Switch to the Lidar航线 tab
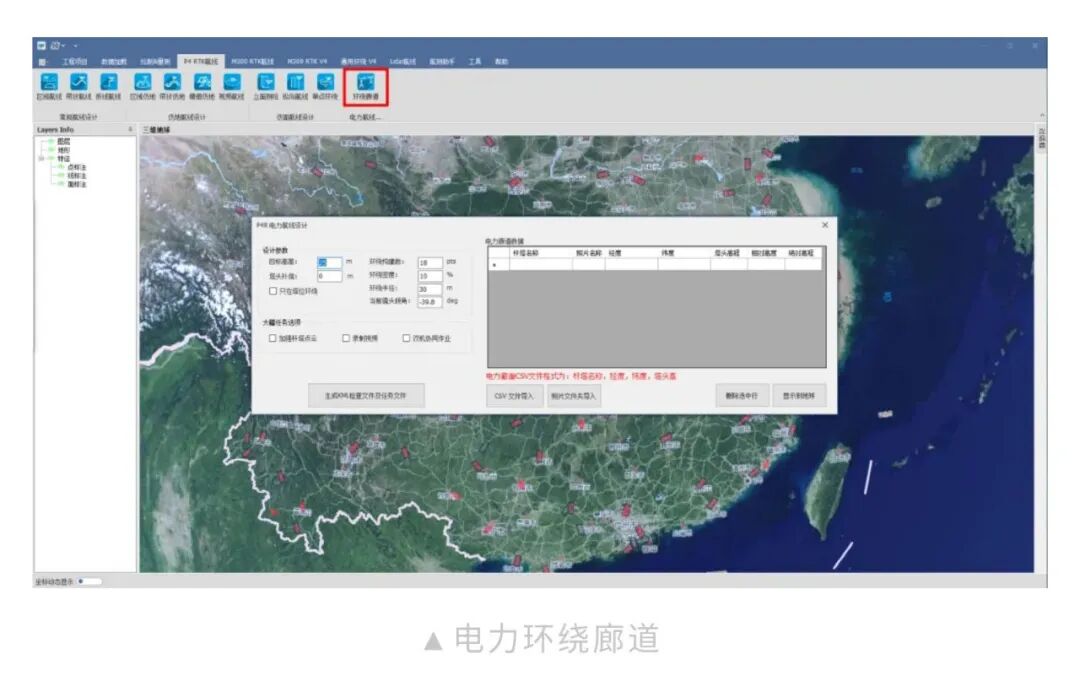Viewport: 1080px width, 692px height. click(x=403, y=62)
